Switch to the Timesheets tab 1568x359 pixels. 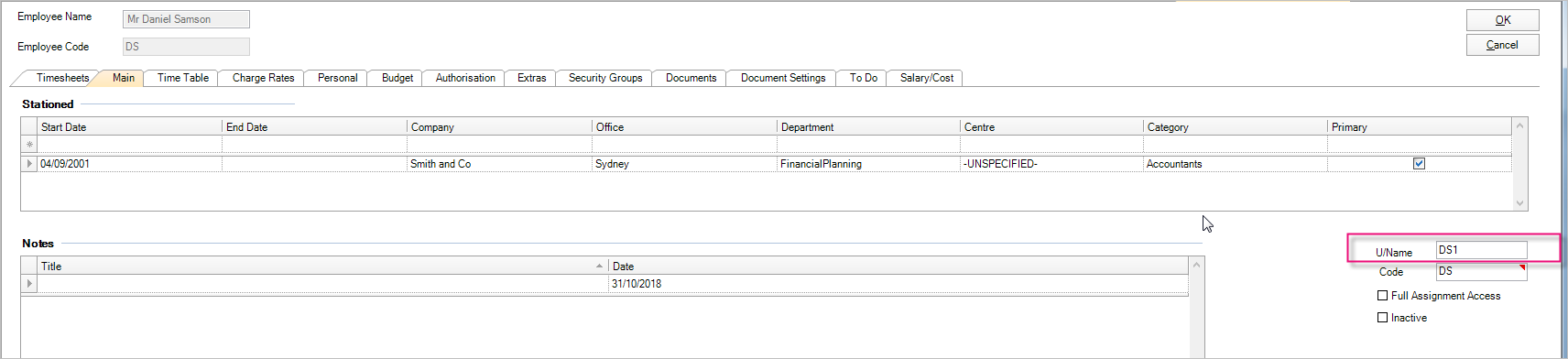[63, 78]
